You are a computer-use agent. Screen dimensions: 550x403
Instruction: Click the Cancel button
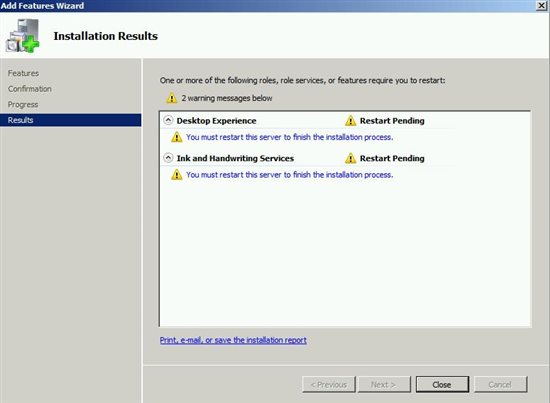click(501, 385)
